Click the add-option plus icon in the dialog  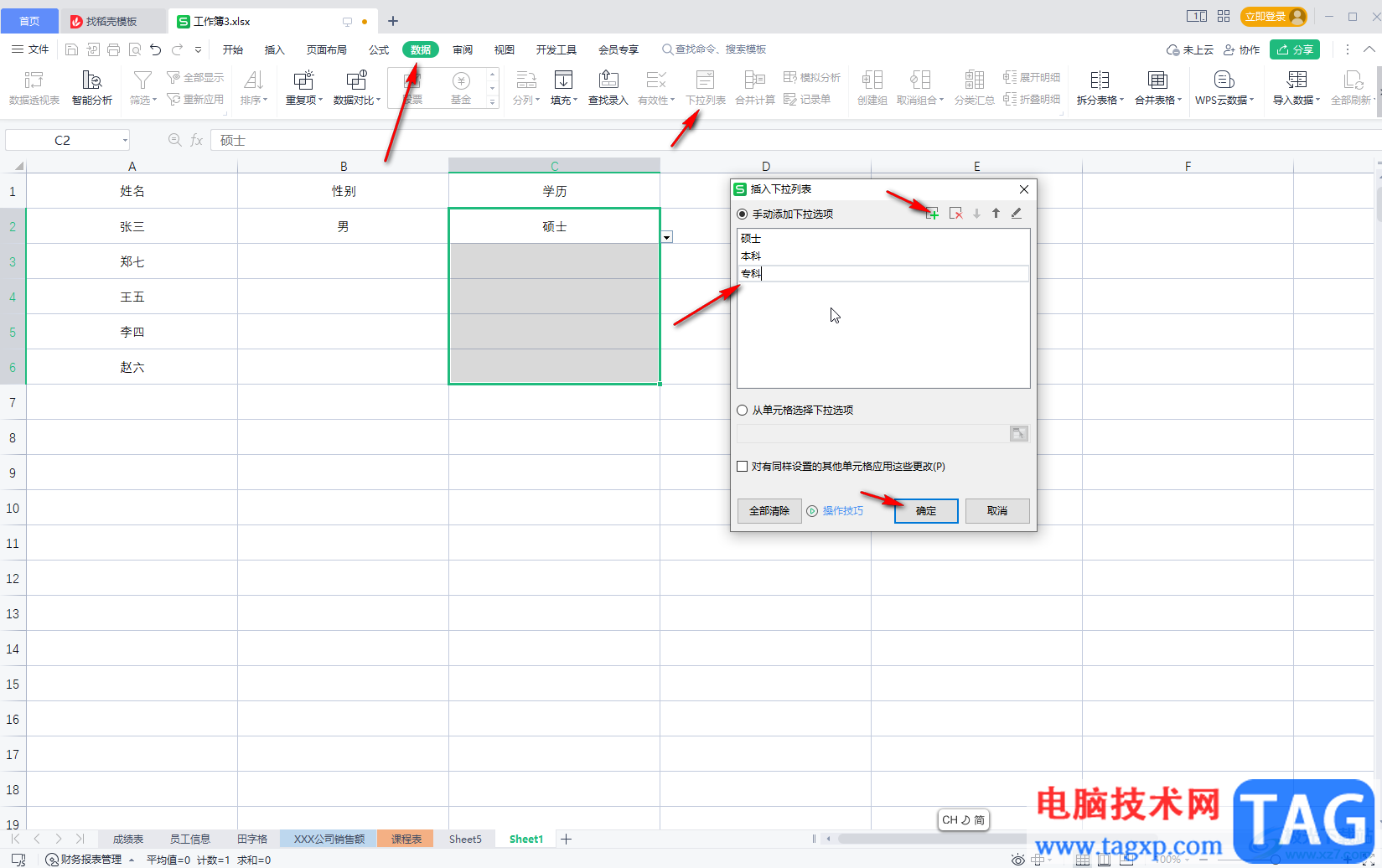pos(932,214)
